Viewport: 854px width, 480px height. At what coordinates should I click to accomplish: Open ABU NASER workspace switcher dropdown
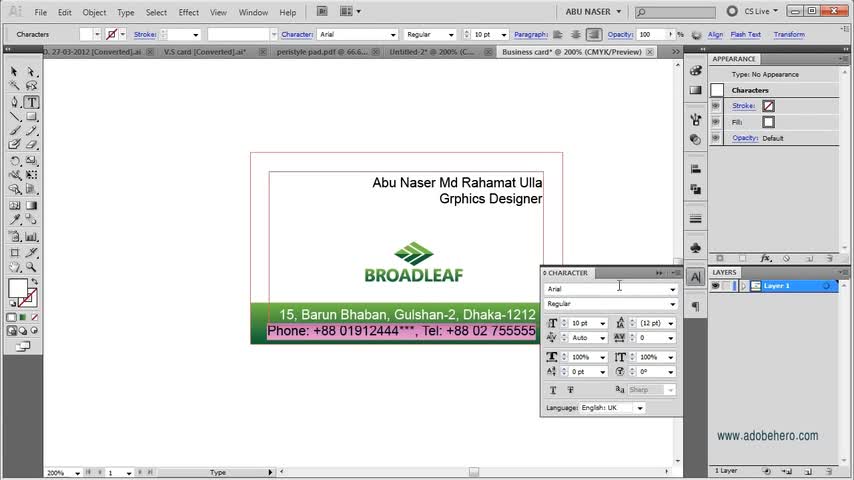pos(593,11)
